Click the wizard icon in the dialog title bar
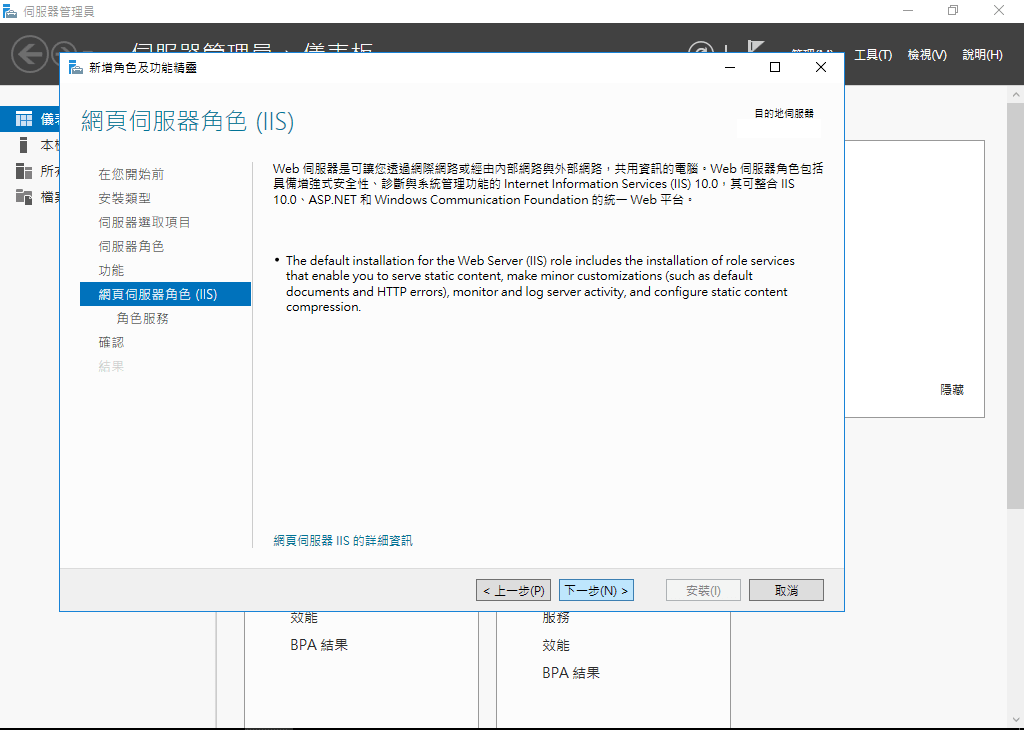This screenshot has width=1024, height=730. (76, 67)
